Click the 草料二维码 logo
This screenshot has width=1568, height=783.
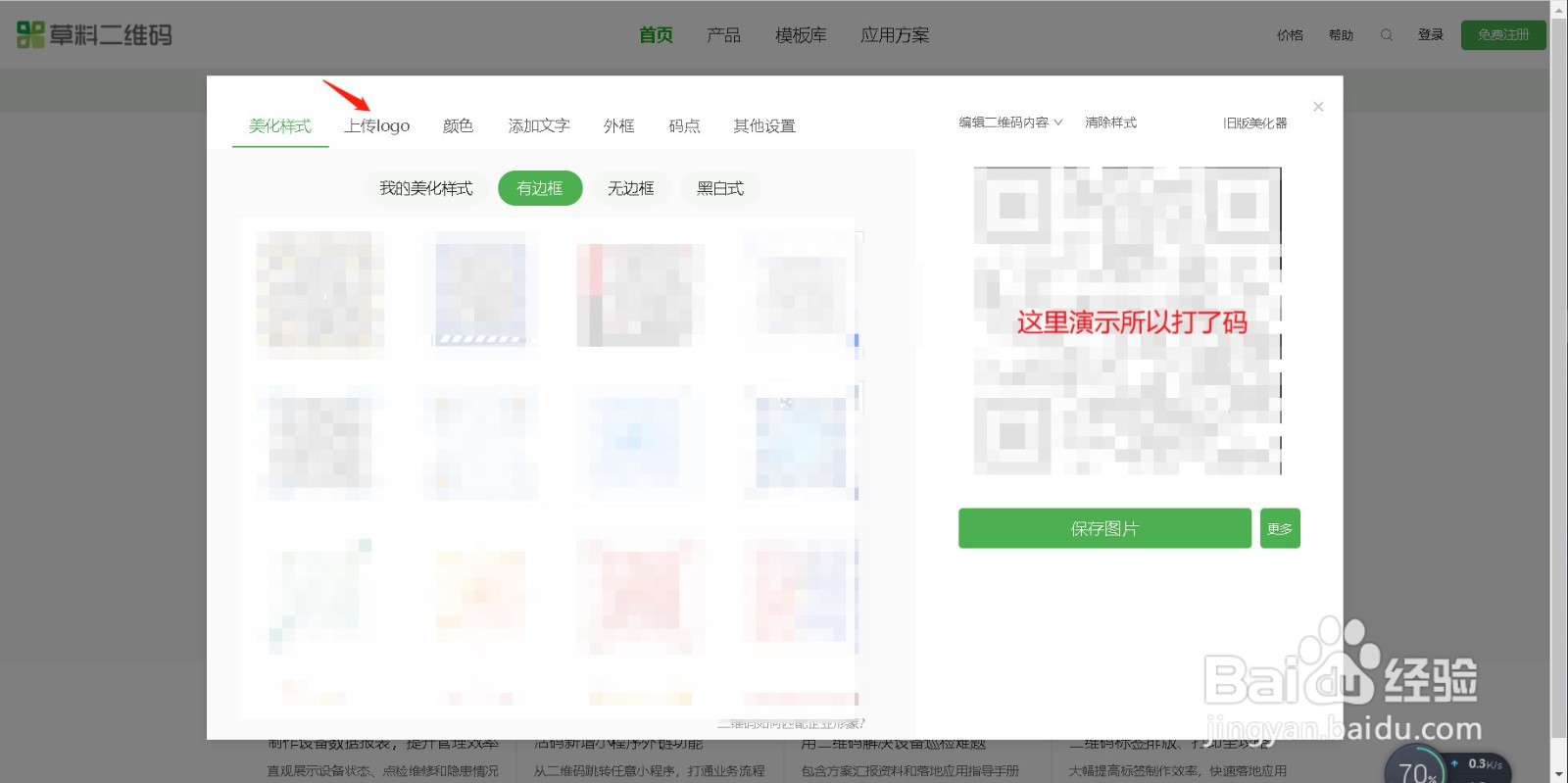point(95,35)
